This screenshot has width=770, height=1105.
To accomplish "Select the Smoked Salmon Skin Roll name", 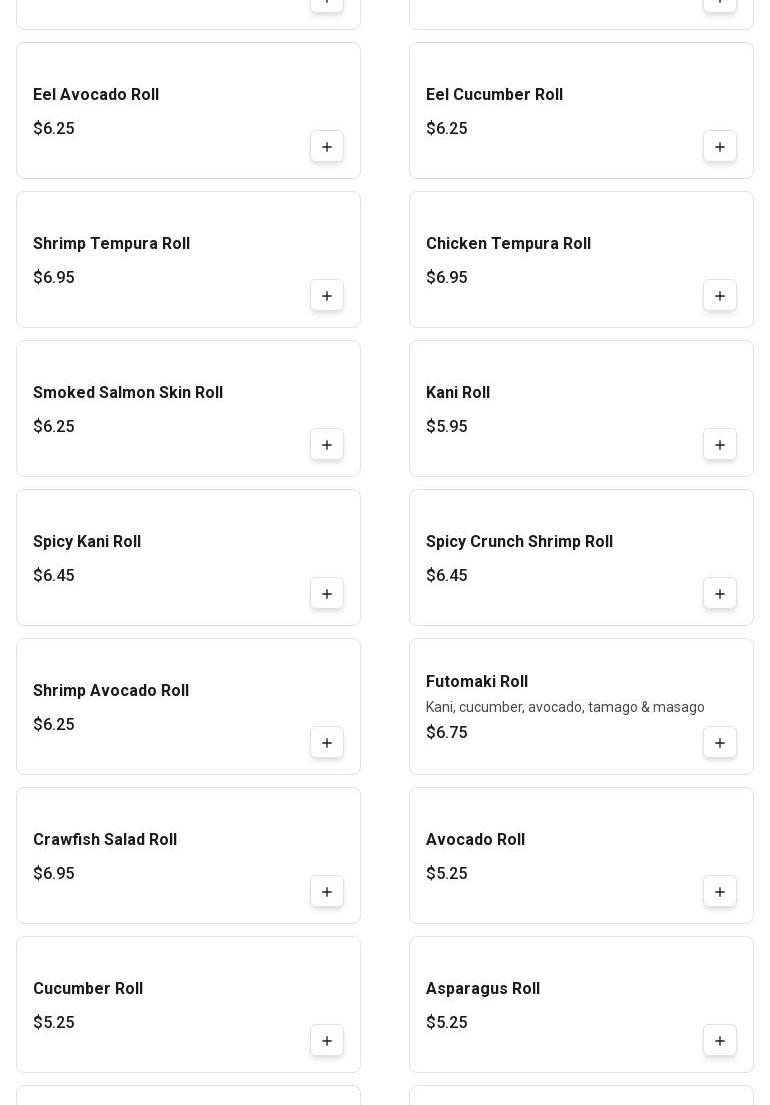I will 128,393.
